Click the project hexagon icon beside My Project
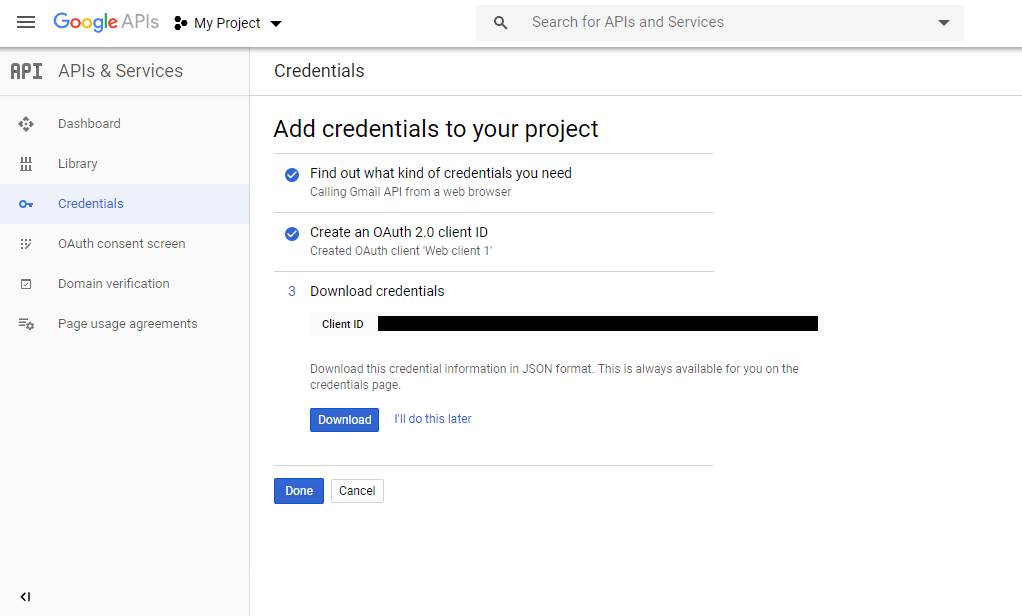The height and width of the screenshot is (616, 1022). coord(181,23)
